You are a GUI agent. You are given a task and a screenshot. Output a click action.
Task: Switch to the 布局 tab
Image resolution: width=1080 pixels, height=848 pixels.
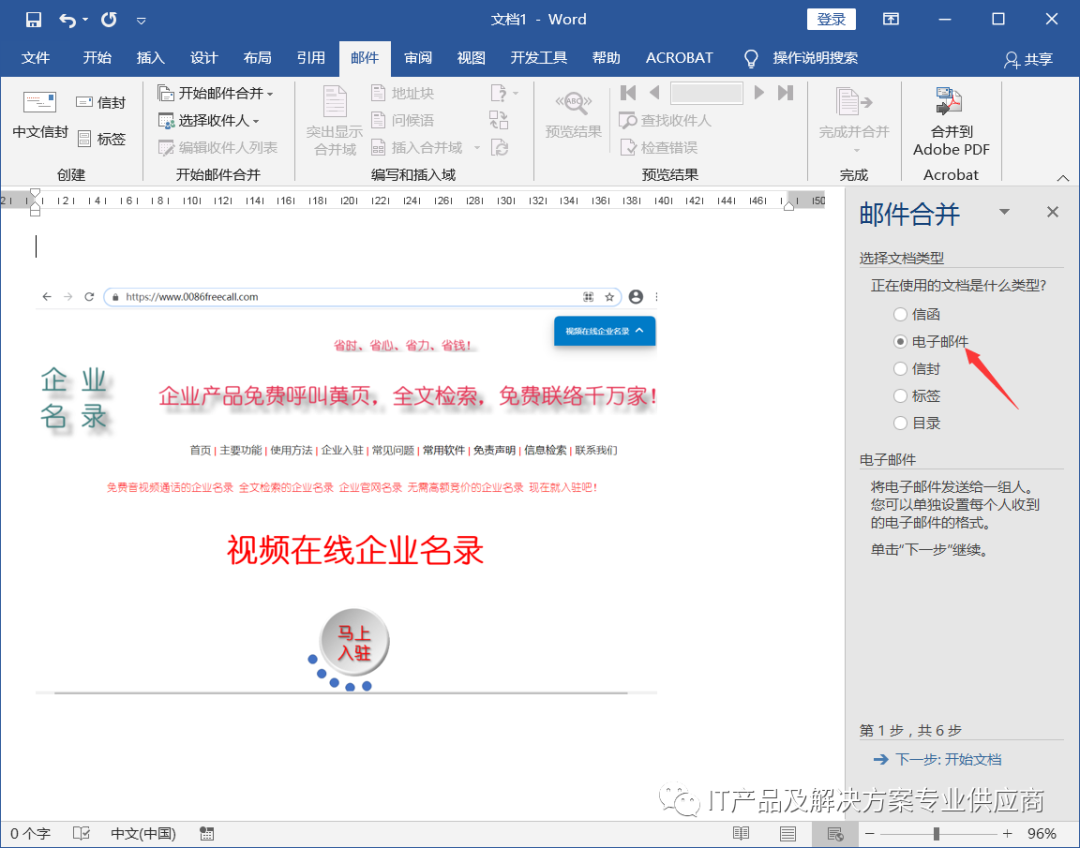[257, 58]
